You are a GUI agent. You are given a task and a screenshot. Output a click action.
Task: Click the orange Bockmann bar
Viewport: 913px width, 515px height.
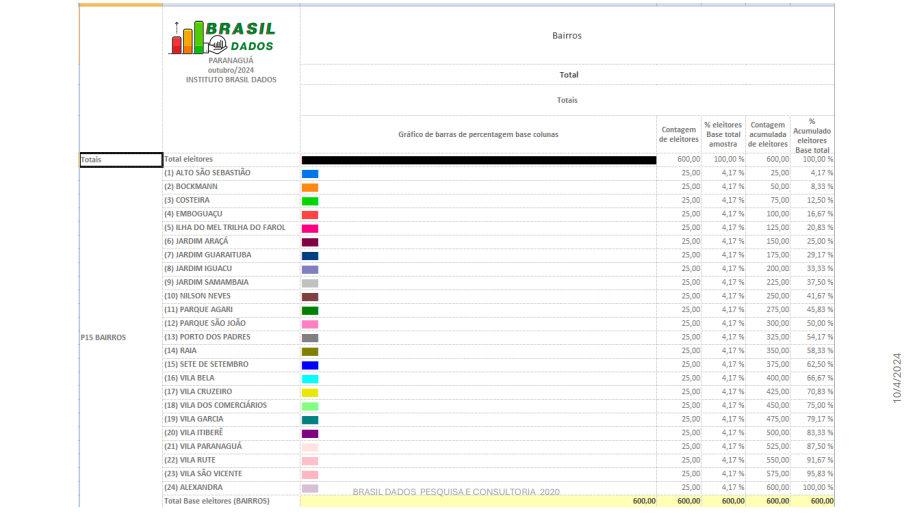(310, 188)
